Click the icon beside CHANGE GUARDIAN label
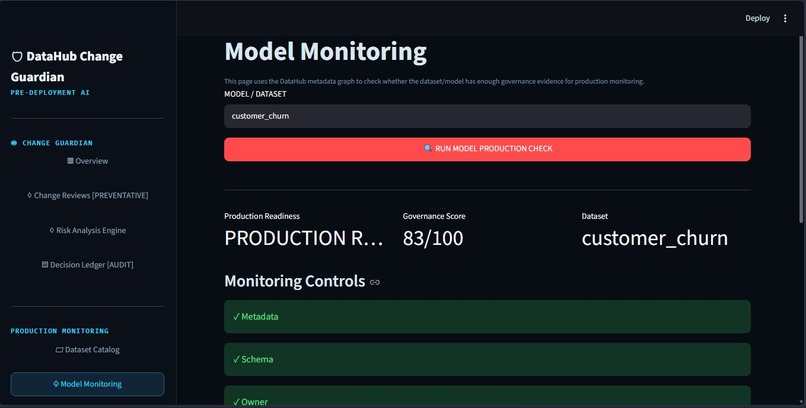This screenshot has width=806, height=408. coord(14,143)
